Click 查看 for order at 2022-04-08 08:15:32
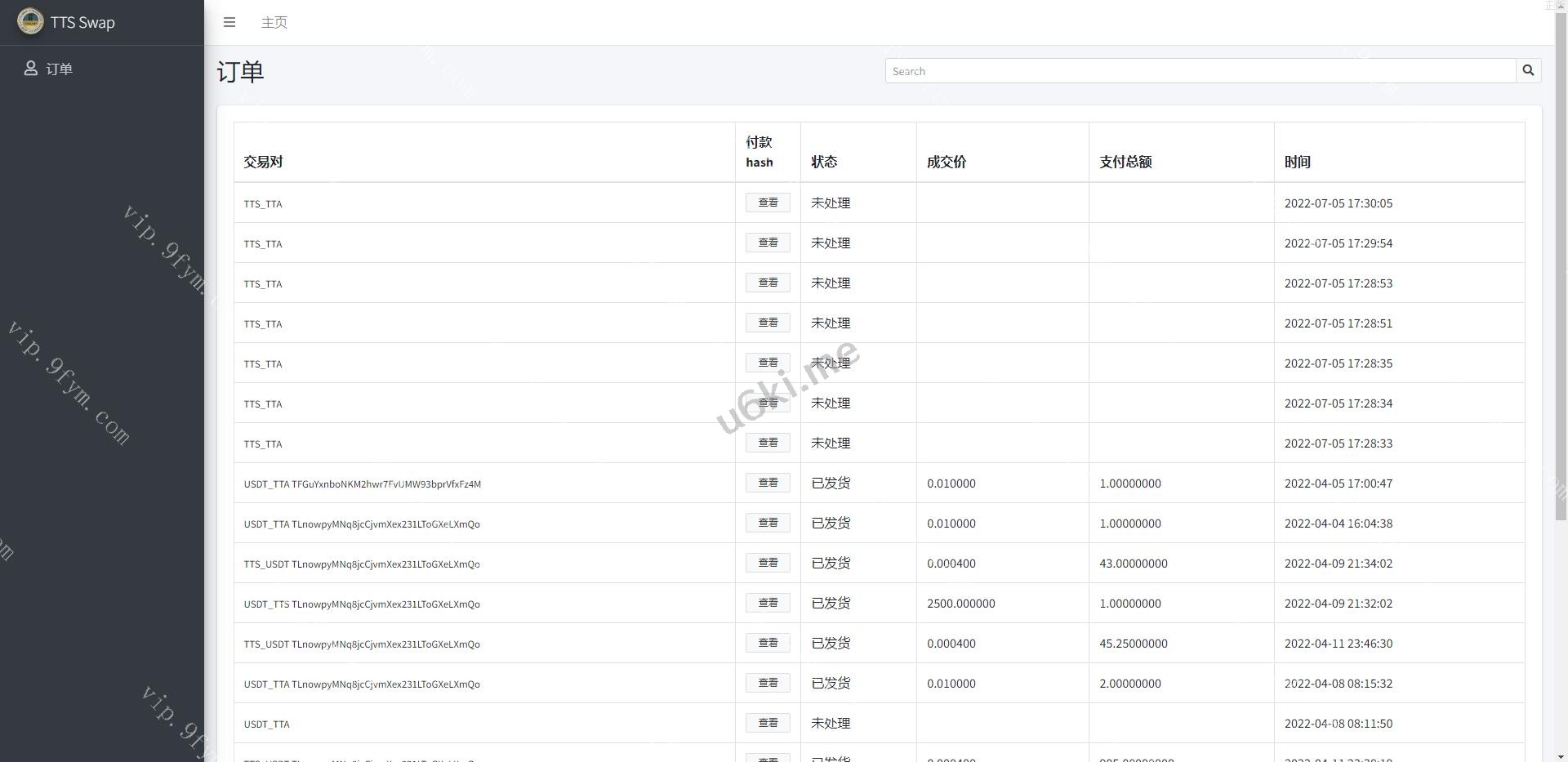This screenshot has width=1568, height=762. tap(767, 683)
